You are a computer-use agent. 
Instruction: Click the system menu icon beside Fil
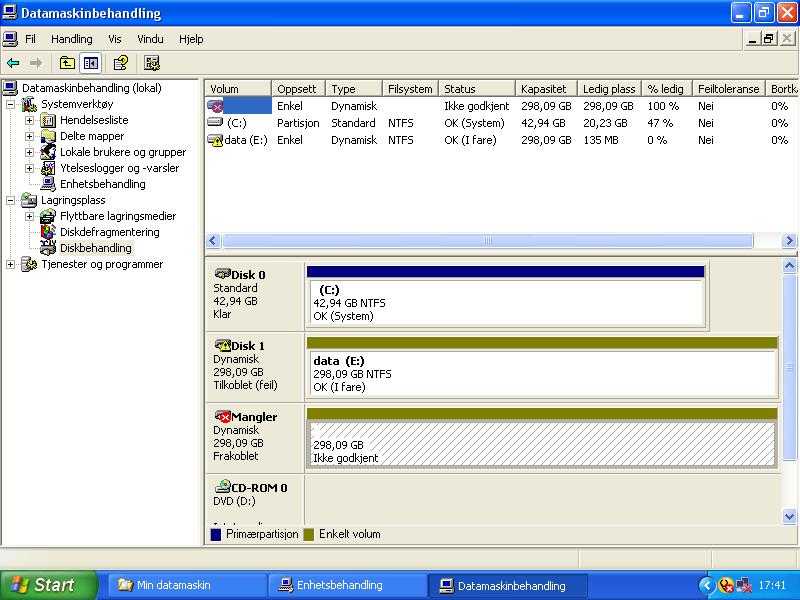[x=10, y=39]
